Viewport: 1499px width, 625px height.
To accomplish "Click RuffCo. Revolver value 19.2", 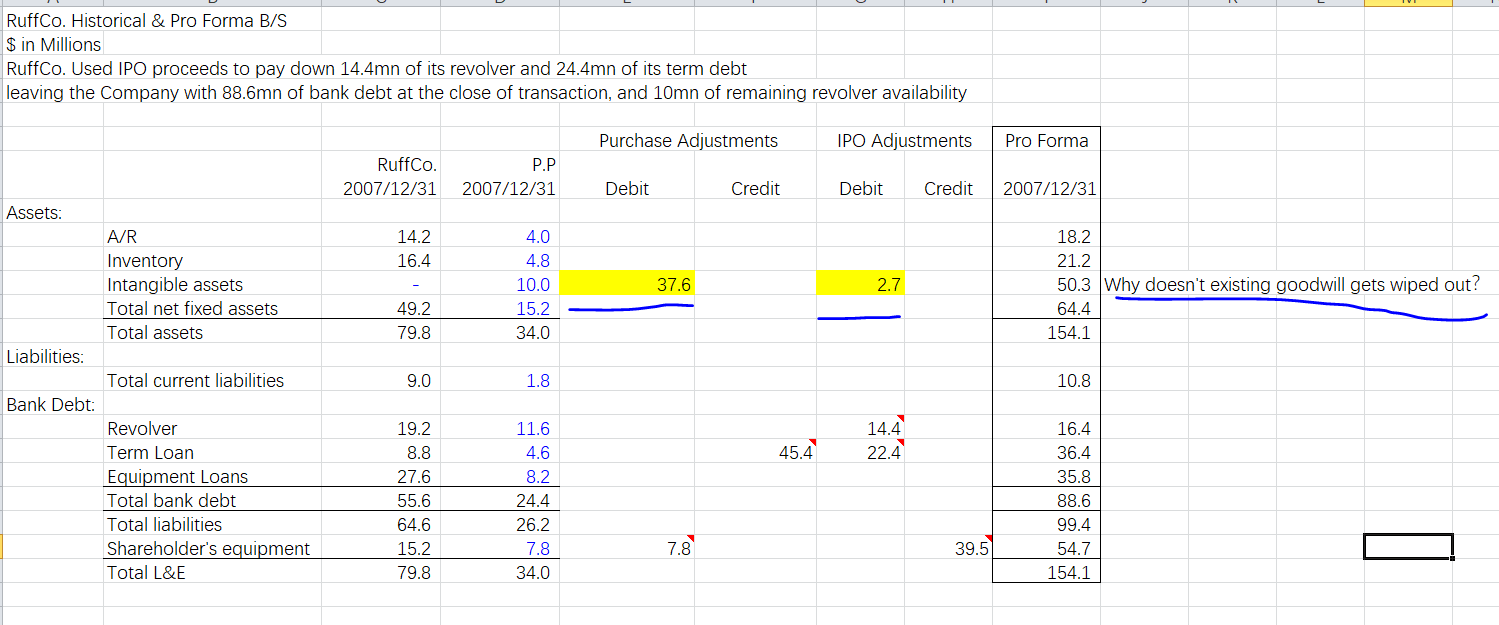I will (x=414, y=428).
